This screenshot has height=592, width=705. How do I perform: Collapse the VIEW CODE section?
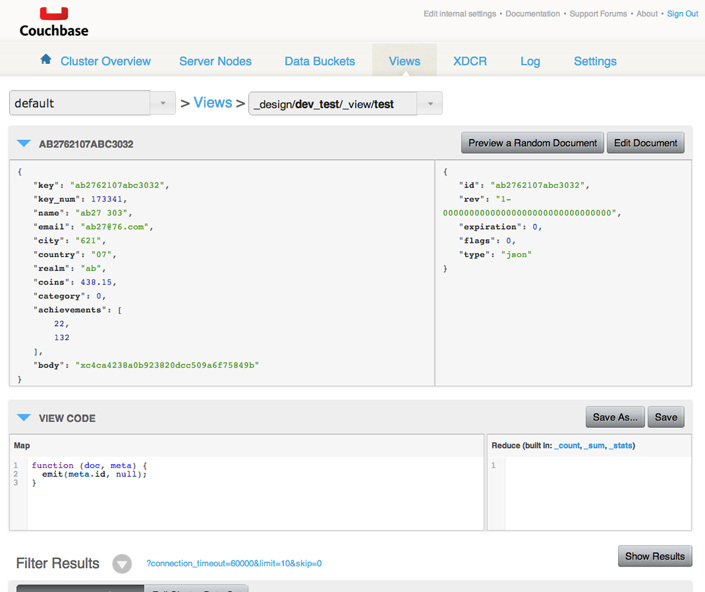[x=23, y=418]
